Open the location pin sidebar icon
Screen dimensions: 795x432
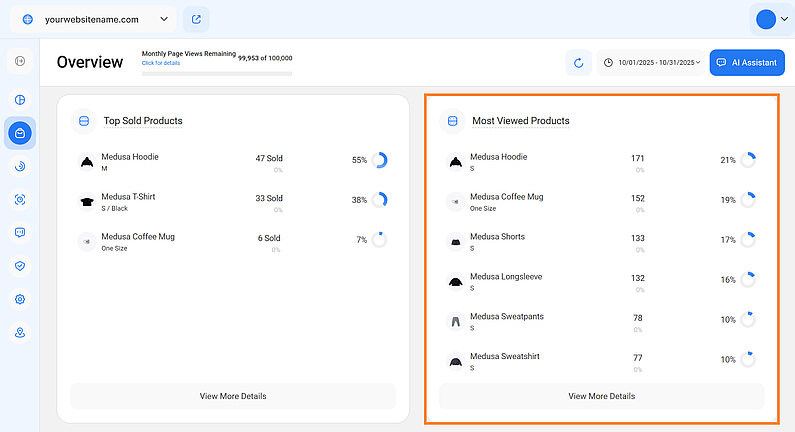coord(20,332)
